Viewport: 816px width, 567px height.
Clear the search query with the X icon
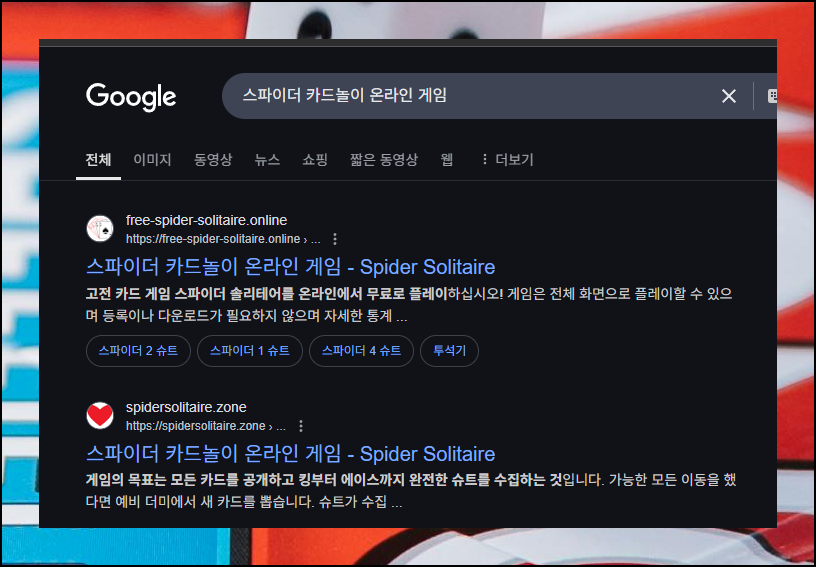click(x=729, y=96)
